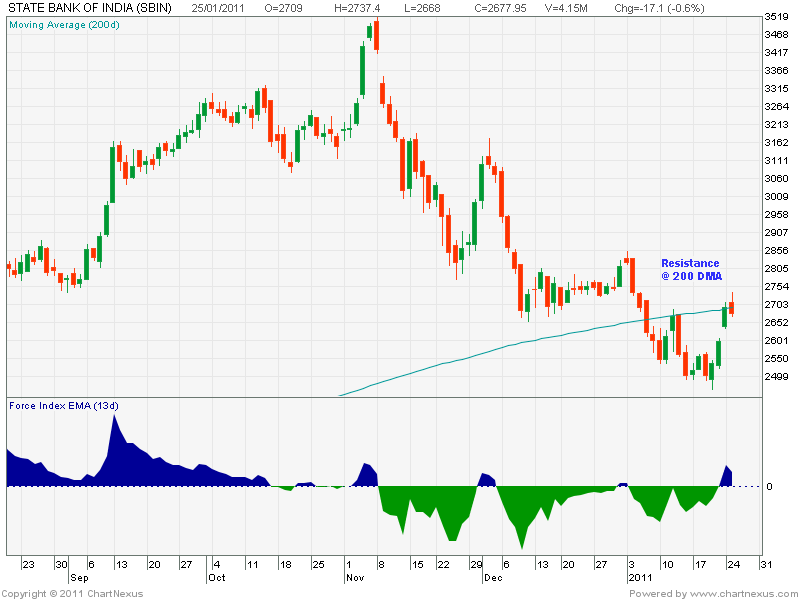This screenshot has height=600, width=800.
Task: Click price axis label 3417
Action: pos(776,53)
